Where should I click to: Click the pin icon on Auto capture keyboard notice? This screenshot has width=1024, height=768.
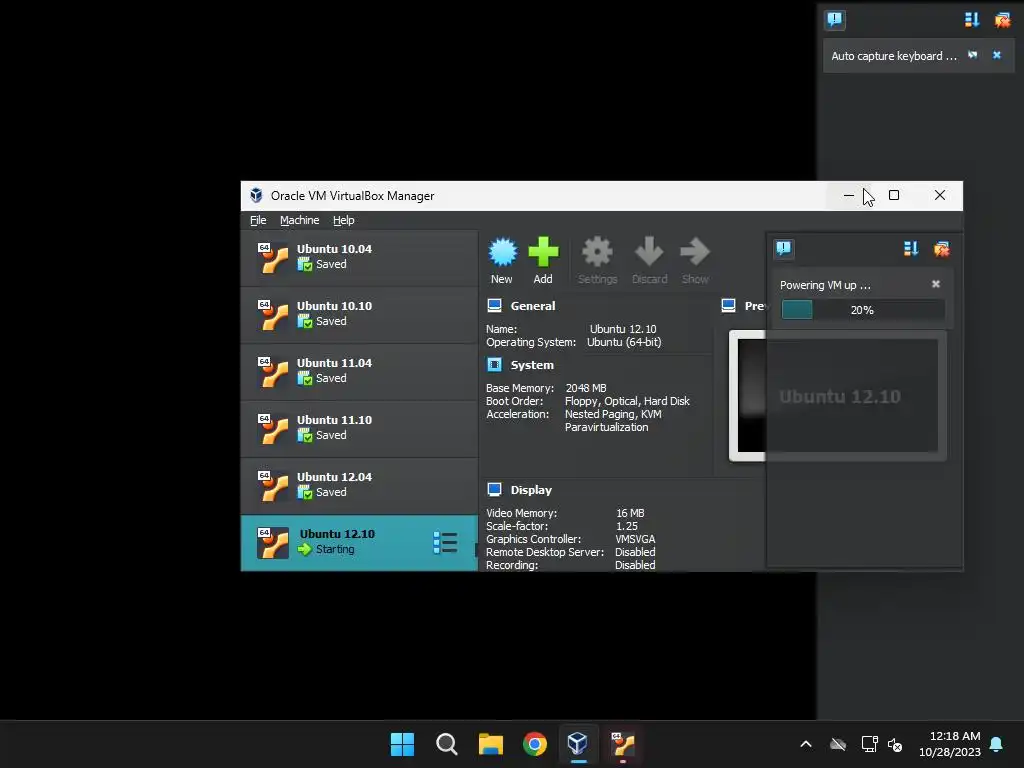[x=973, y=55]
